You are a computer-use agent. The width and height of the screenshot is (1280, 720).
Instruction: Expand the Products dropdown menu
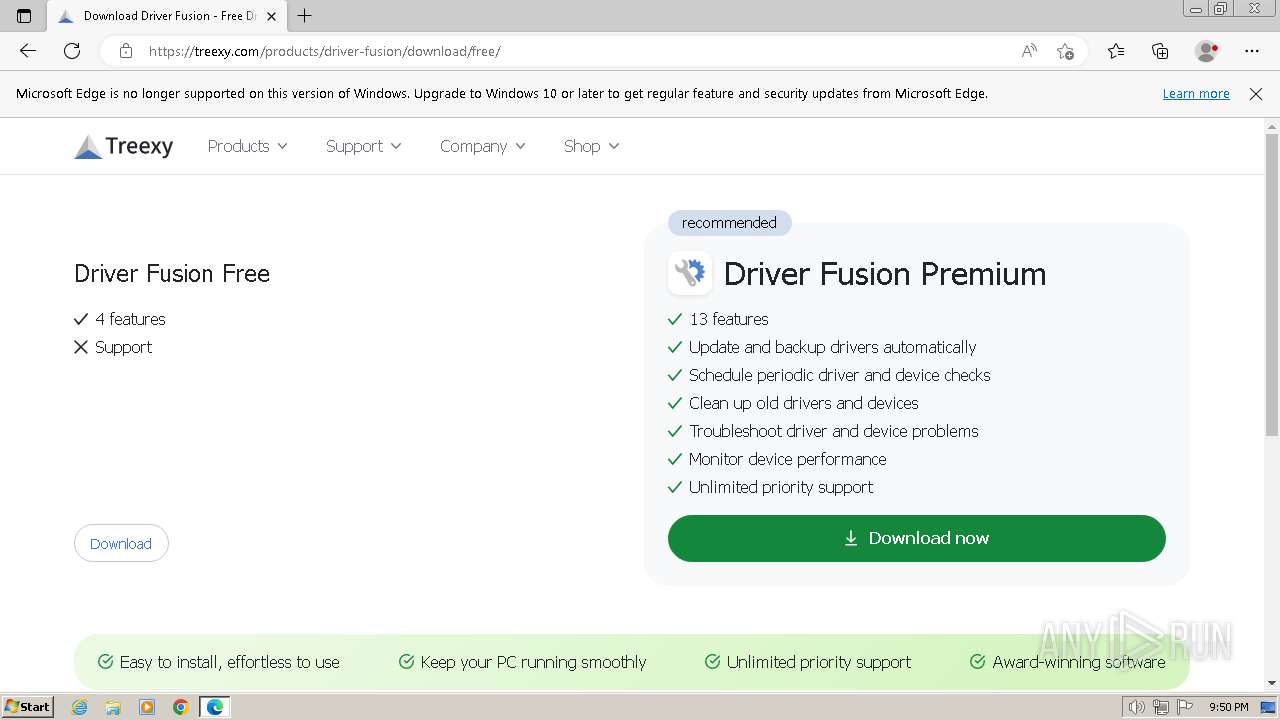pyautogui.click(x=247, y=146)
